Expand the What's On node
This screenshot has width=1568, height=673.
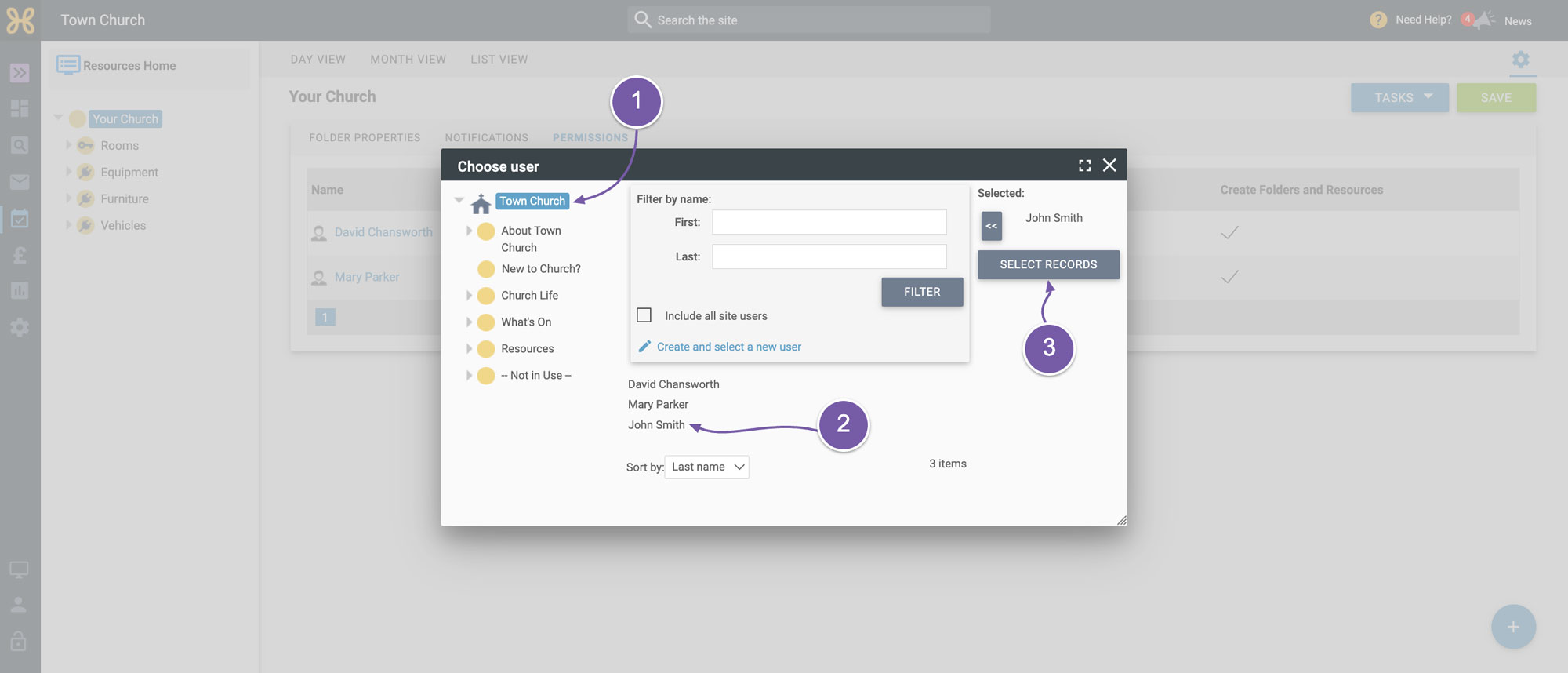tap(469, 322)
